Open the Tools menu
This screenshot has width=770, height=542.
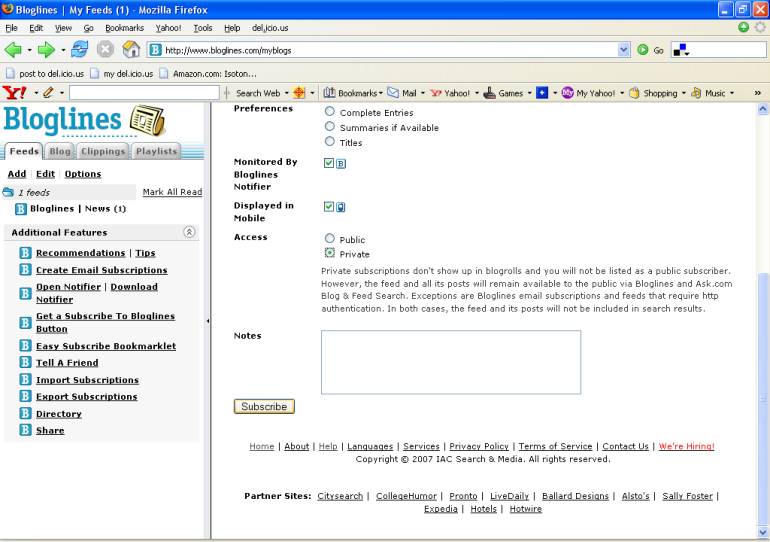(203, 28)
